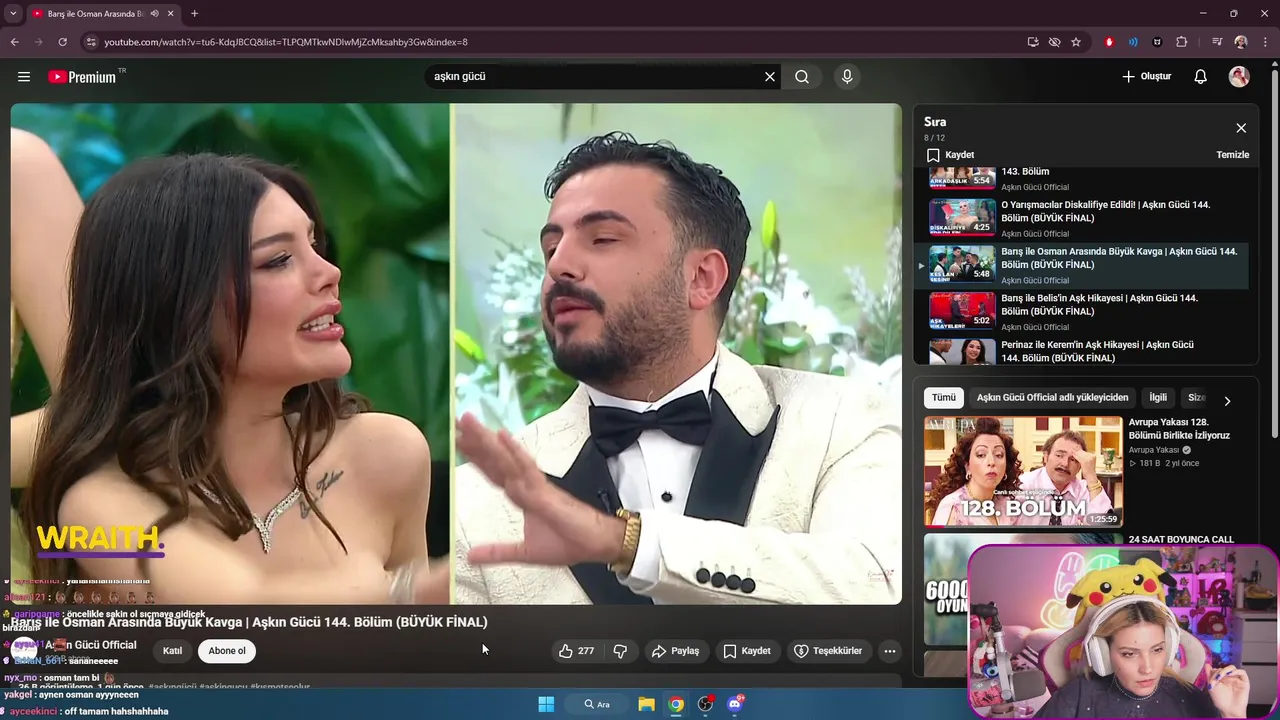
Task: Open the account avatar menu
Action: [1239, 77]
